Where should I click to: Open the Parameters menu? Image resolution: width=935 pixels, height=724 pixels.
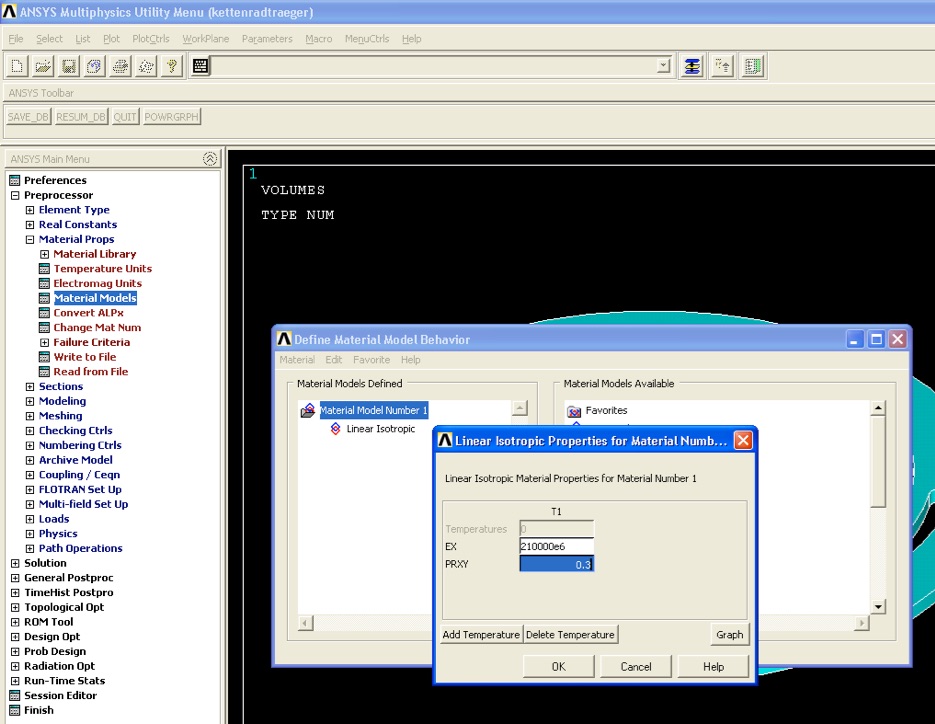click(267, 39)
